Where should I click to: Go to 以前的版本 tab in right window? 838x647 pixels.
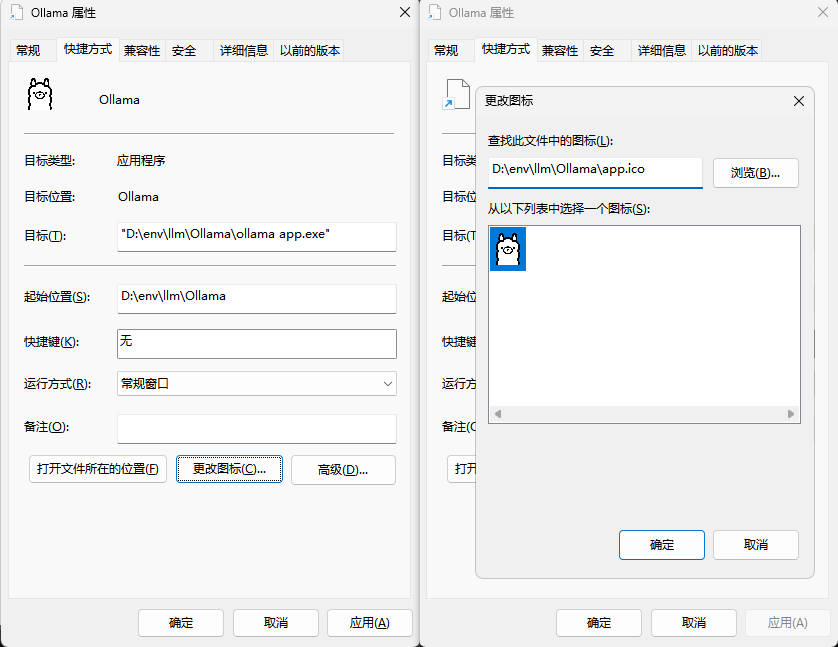(728, 50)
